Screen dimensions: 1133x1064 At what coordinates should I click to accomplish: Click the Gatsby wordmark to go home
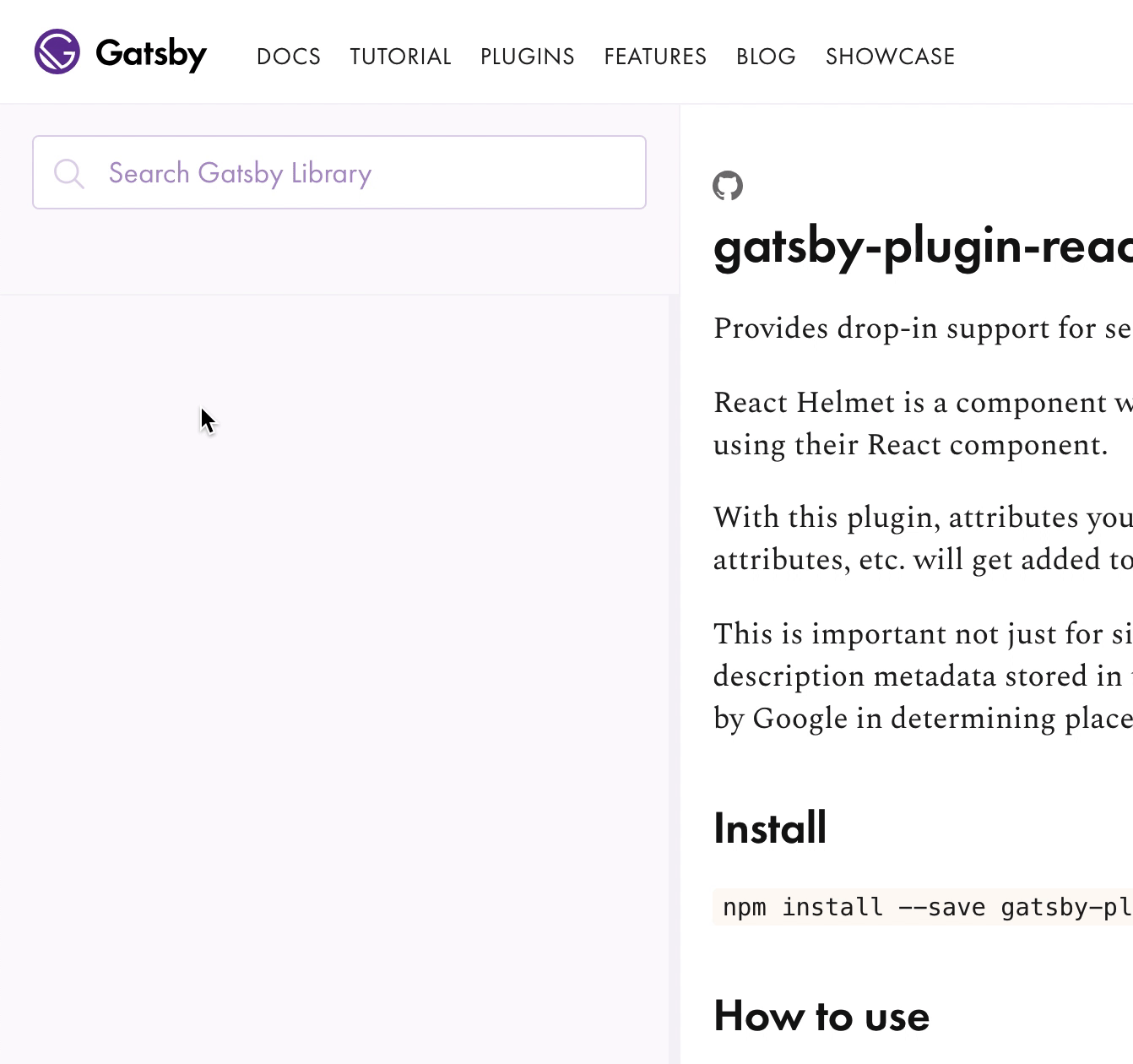point(150,53)
